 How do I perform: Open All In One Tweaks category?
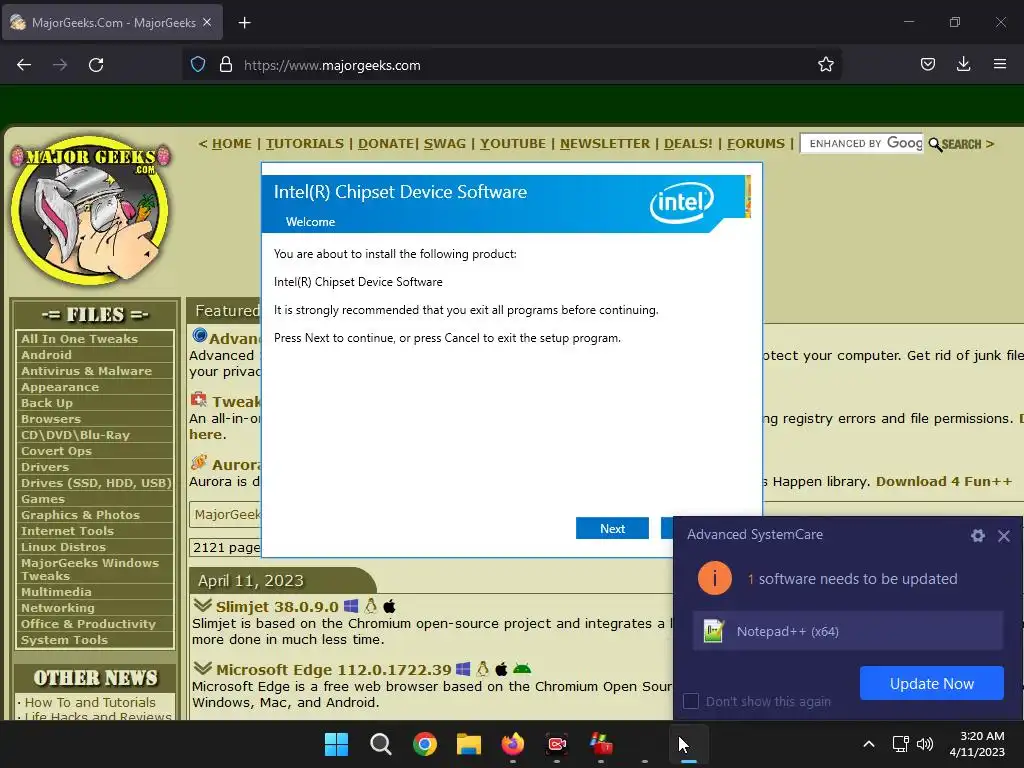tap(80, 339)
